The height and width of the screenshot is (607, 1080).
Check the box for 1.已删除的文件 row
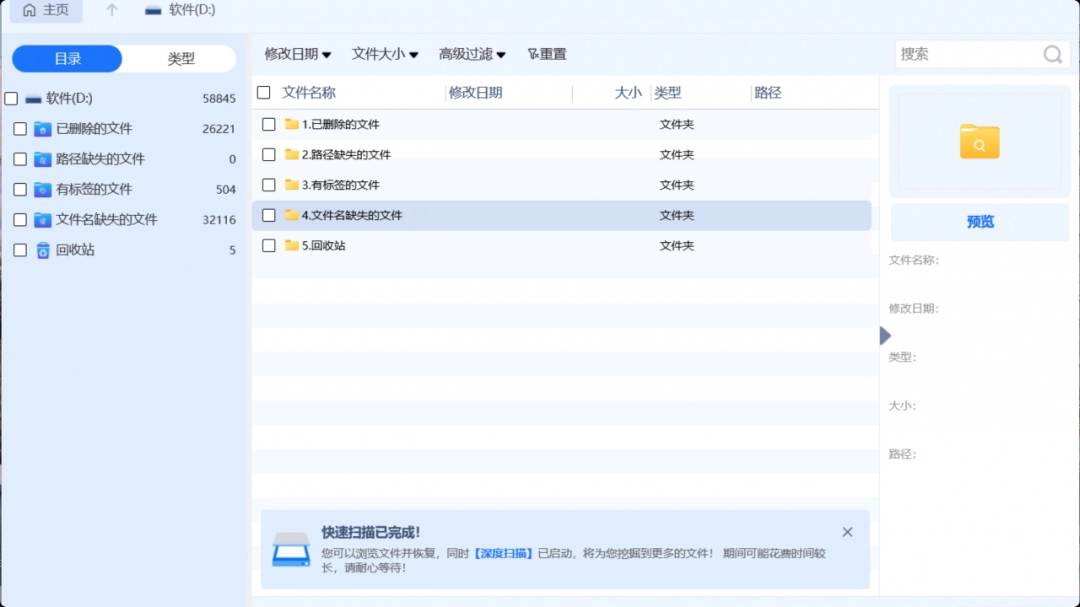(x=268, y=124)
